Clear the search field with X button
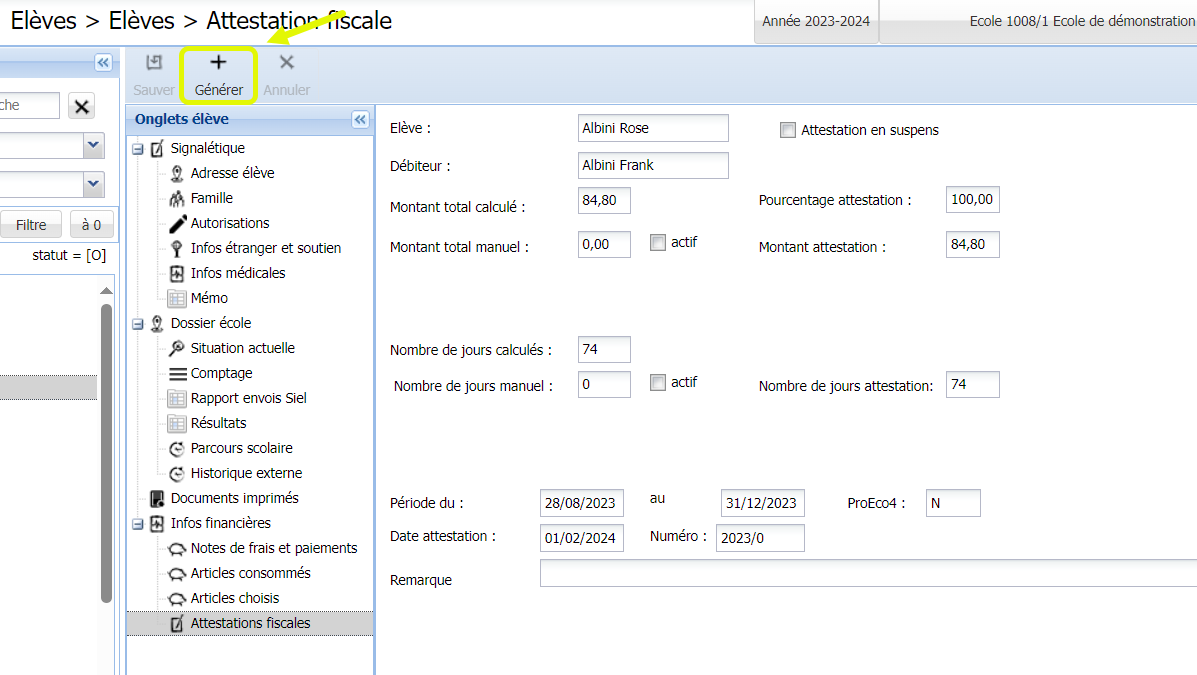Viewport: 1197px width, 675px height. pyautogui.click(x=82, y=106)
